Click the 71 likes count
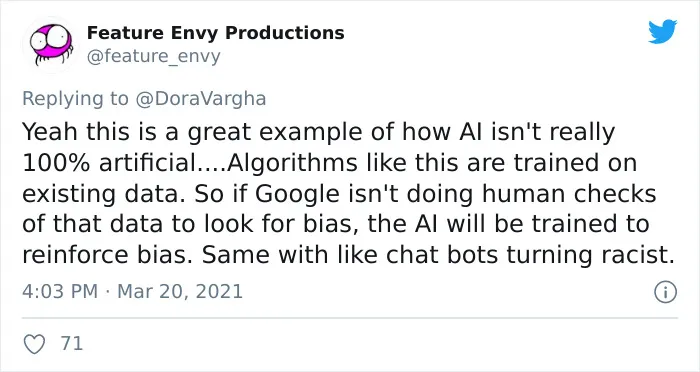Screen dimensions: 700x372 point(72,343)
